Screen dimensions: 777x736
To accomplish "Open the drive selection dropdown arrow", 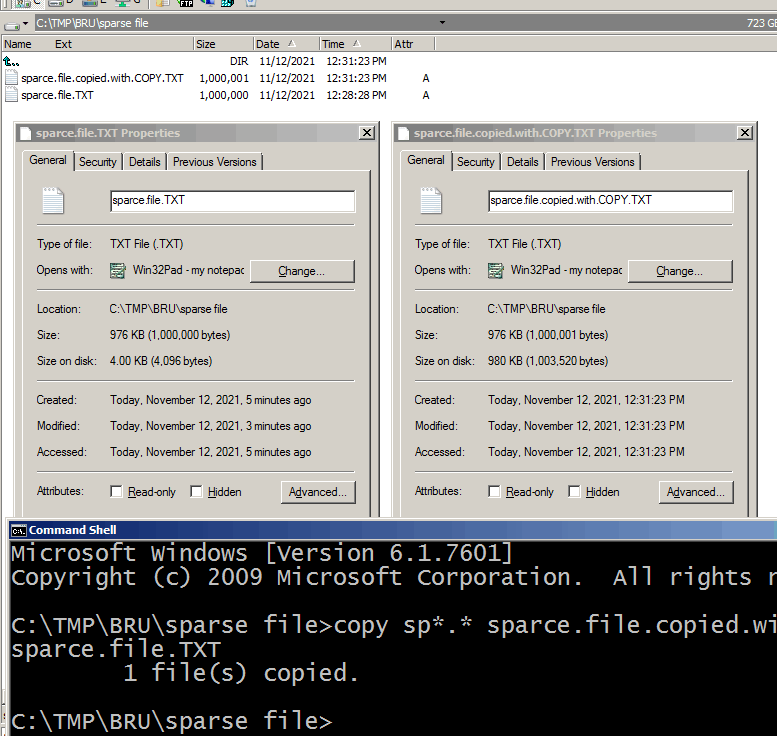I will [x=25, y=23].
